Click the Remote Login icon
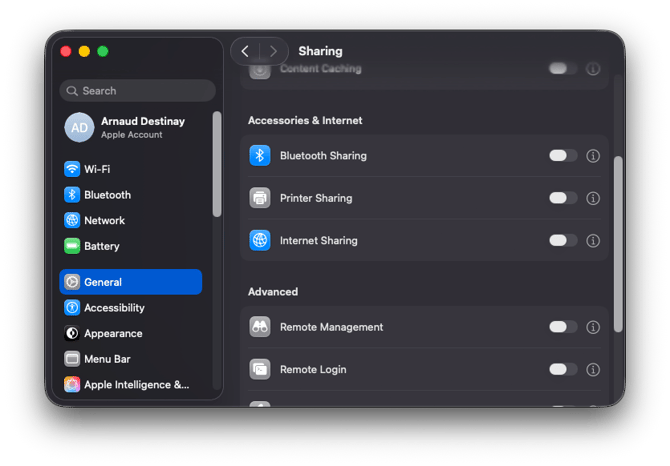 [x=260, y=369]
